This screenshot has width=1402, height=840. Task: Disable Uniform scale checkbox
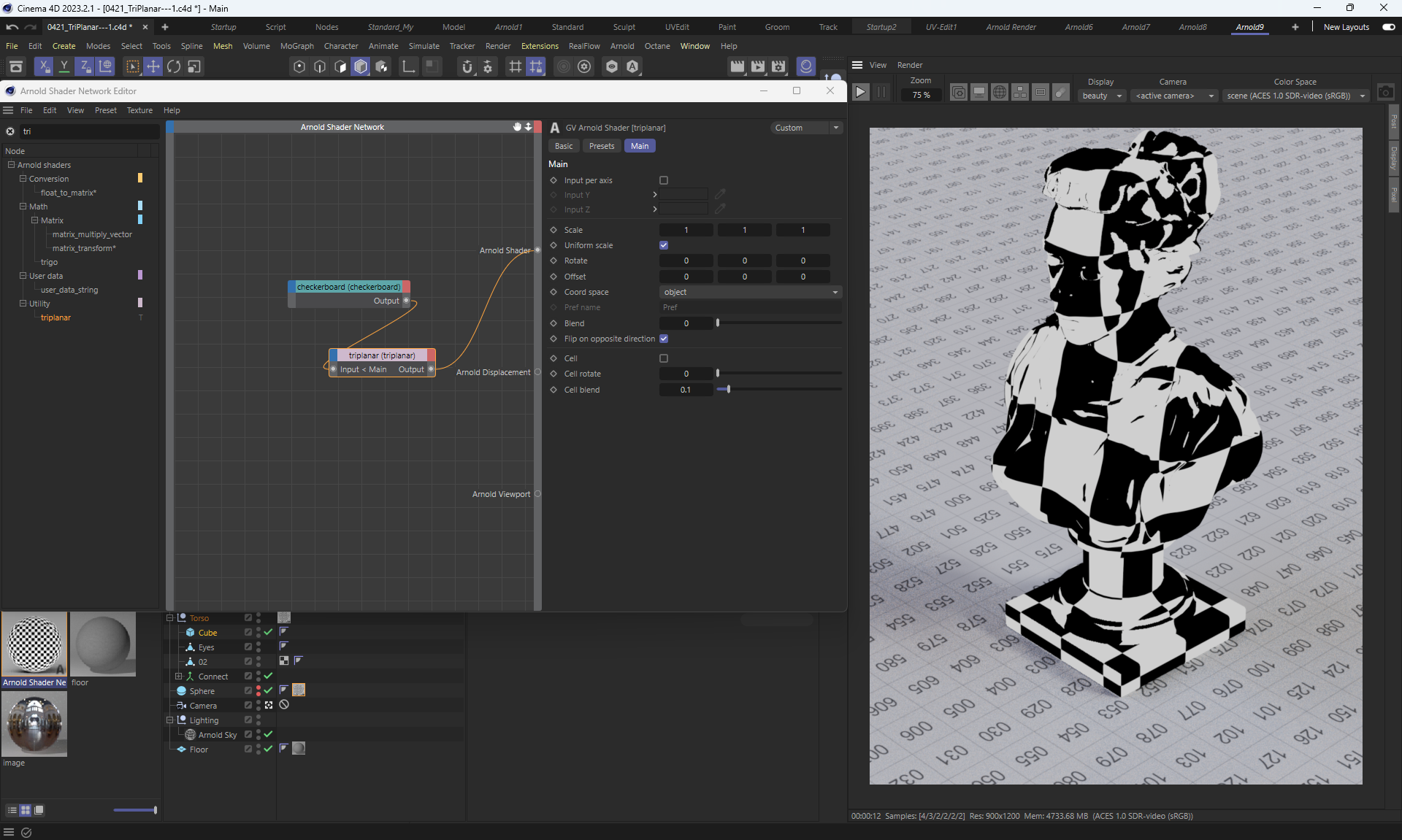[x=664, y=245]
